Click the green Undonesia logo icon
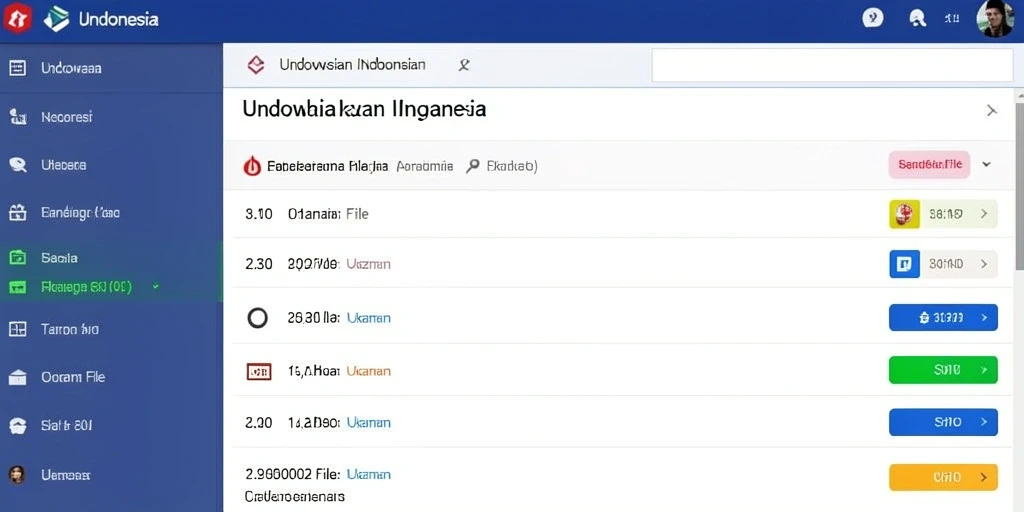The width and height of the screenshot is (1024, 512). pos(57,19)
